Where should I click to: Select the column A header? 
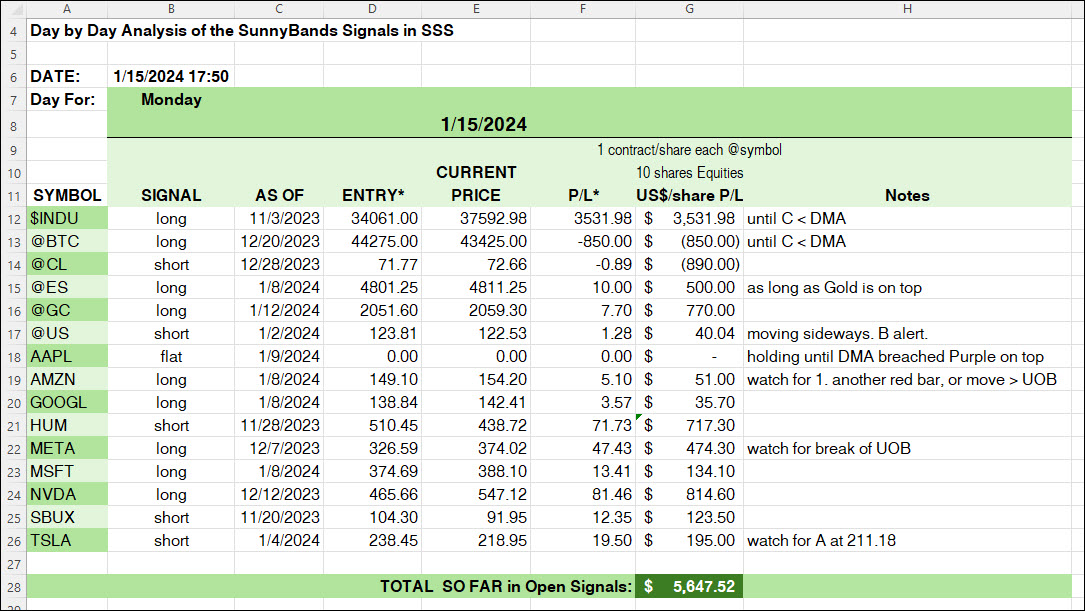[66, 9]
